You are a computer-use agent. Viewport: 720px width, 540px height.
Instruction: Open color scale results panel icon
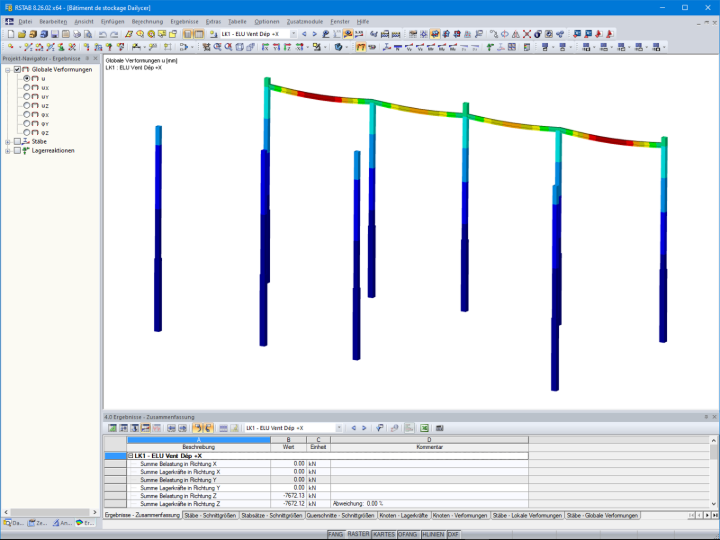point(527,47)
